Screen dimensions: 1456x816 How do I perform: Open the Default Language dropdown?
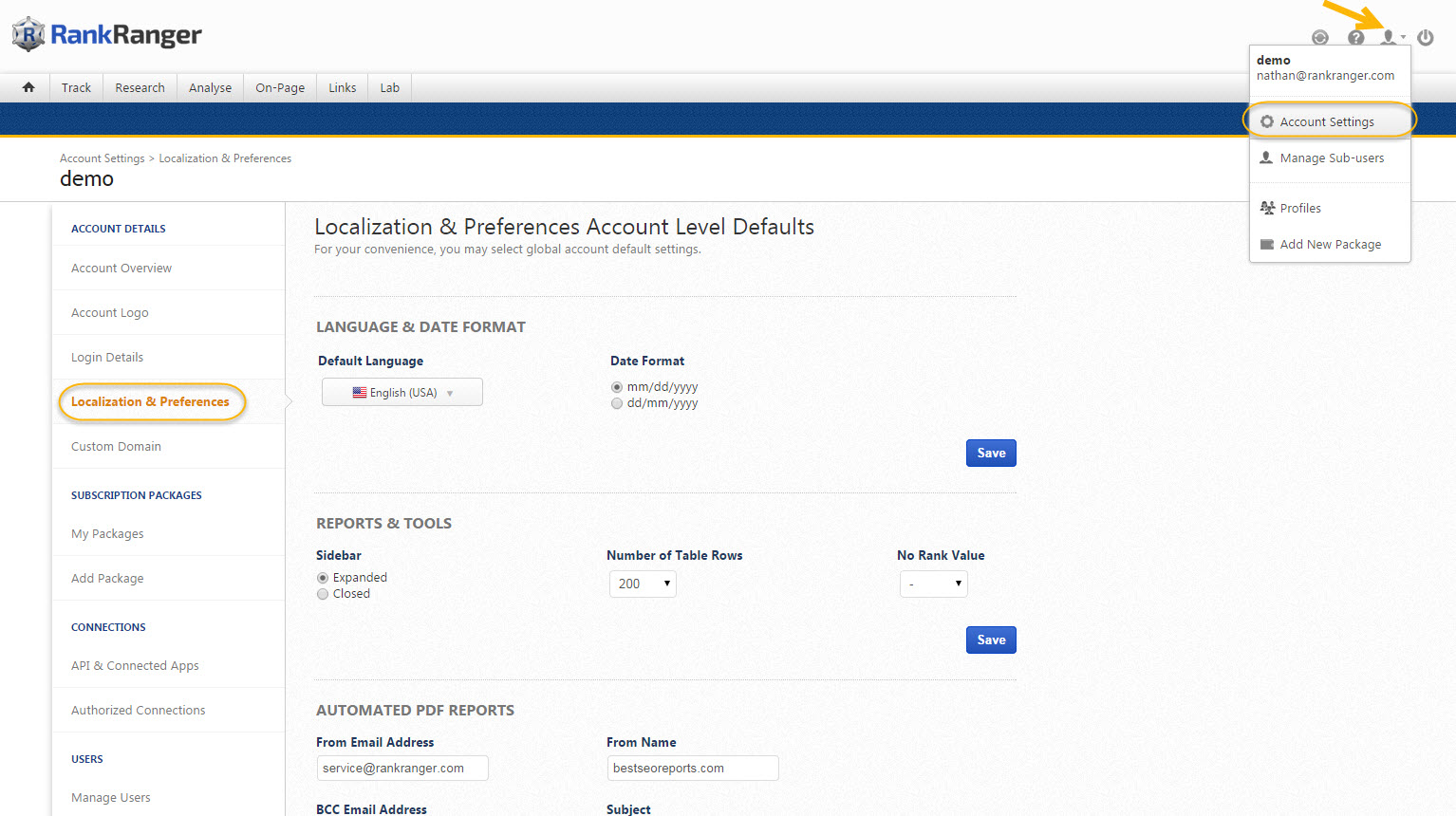click(402, 392)
